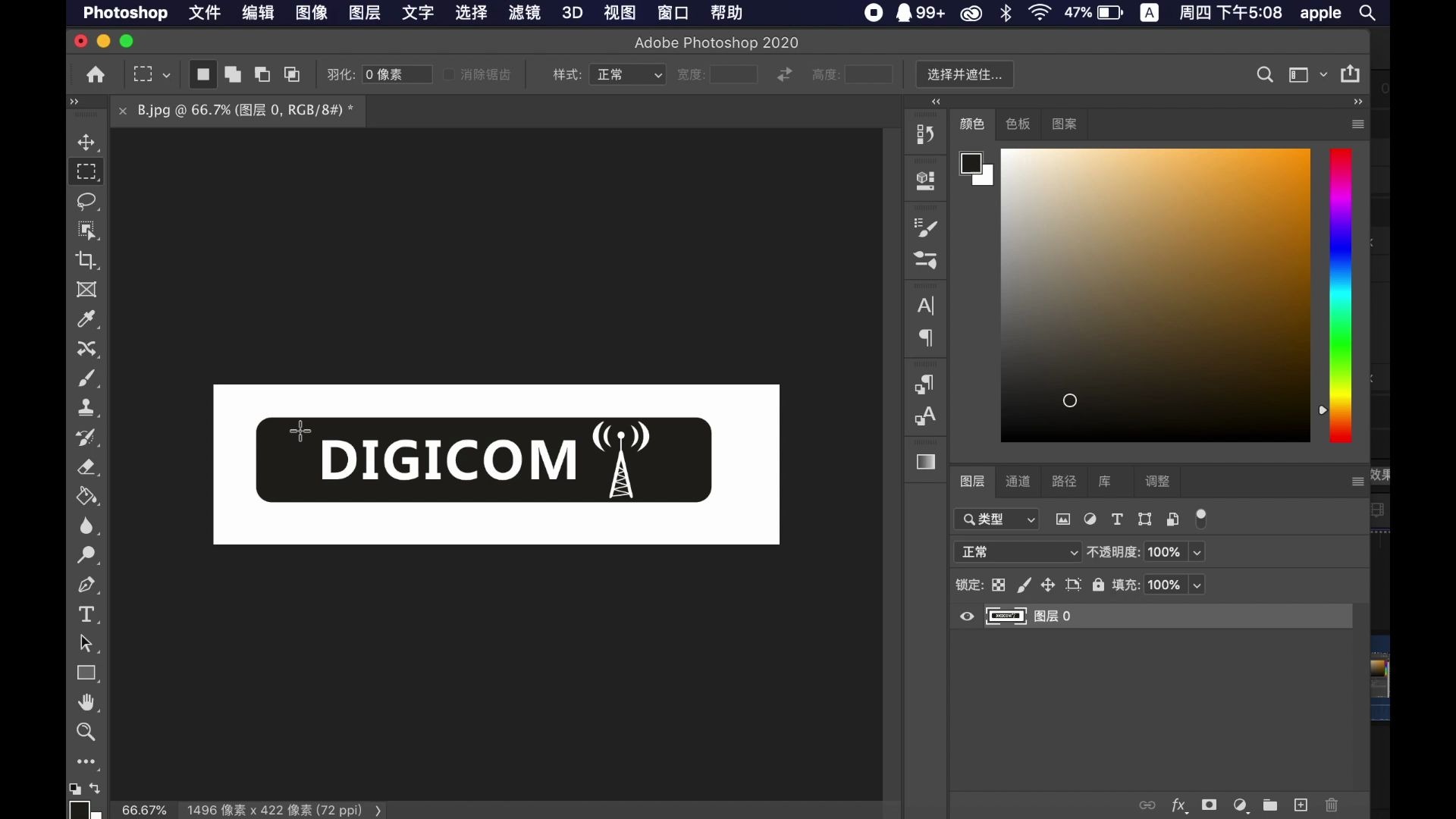Open the History panel icon

pyautogui.click(x=926, y=134)
